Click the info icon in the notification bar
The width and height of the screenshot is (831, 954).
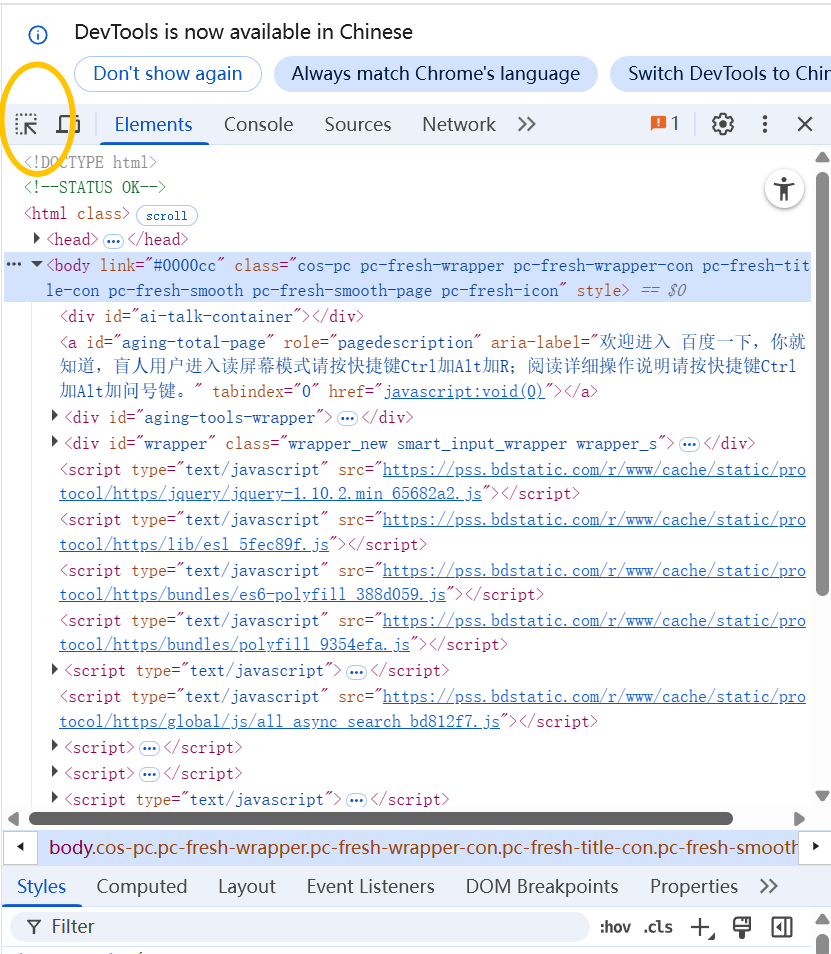38,35
